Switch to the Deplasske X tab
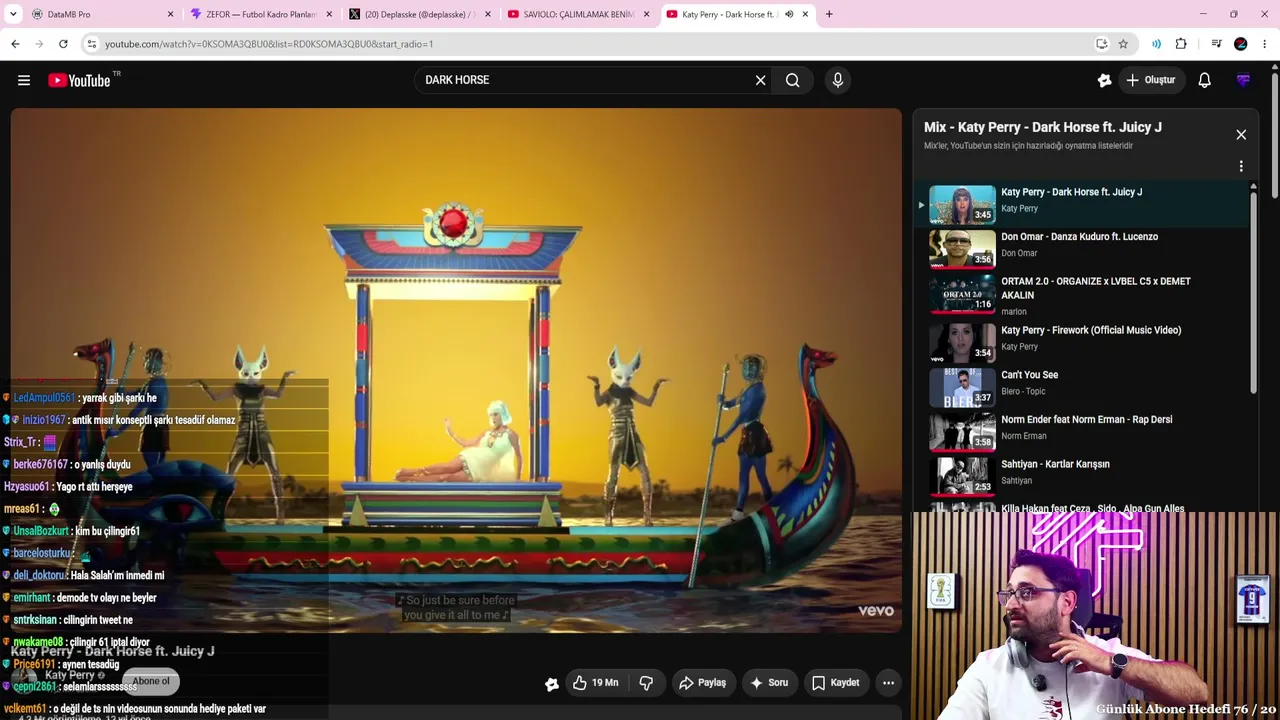 419,14
